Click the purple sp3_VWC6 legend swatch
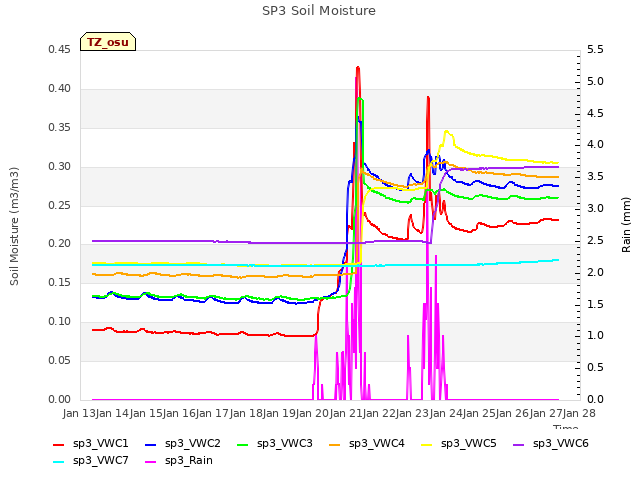 tap(519, 444)
